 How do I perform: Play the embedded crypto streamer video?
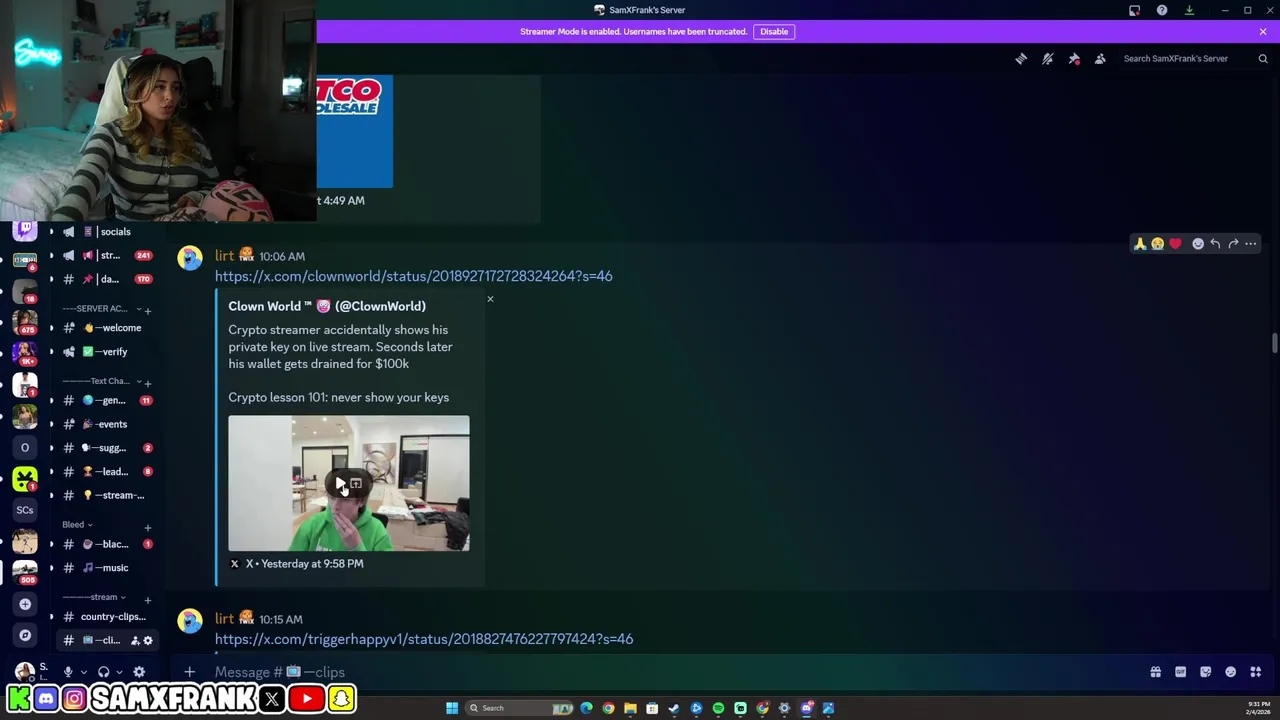341,484
